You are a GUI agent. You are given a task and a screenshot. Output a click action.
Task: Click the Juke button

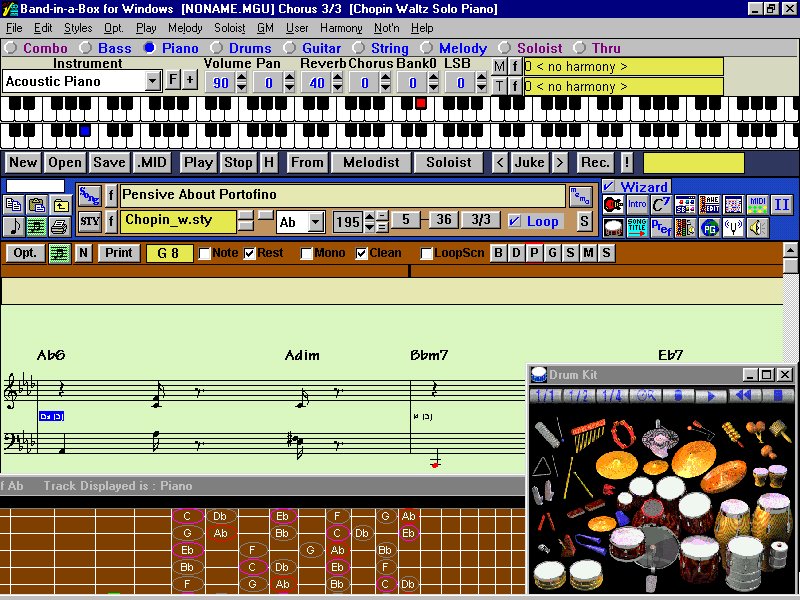click(x=529, y=163)
